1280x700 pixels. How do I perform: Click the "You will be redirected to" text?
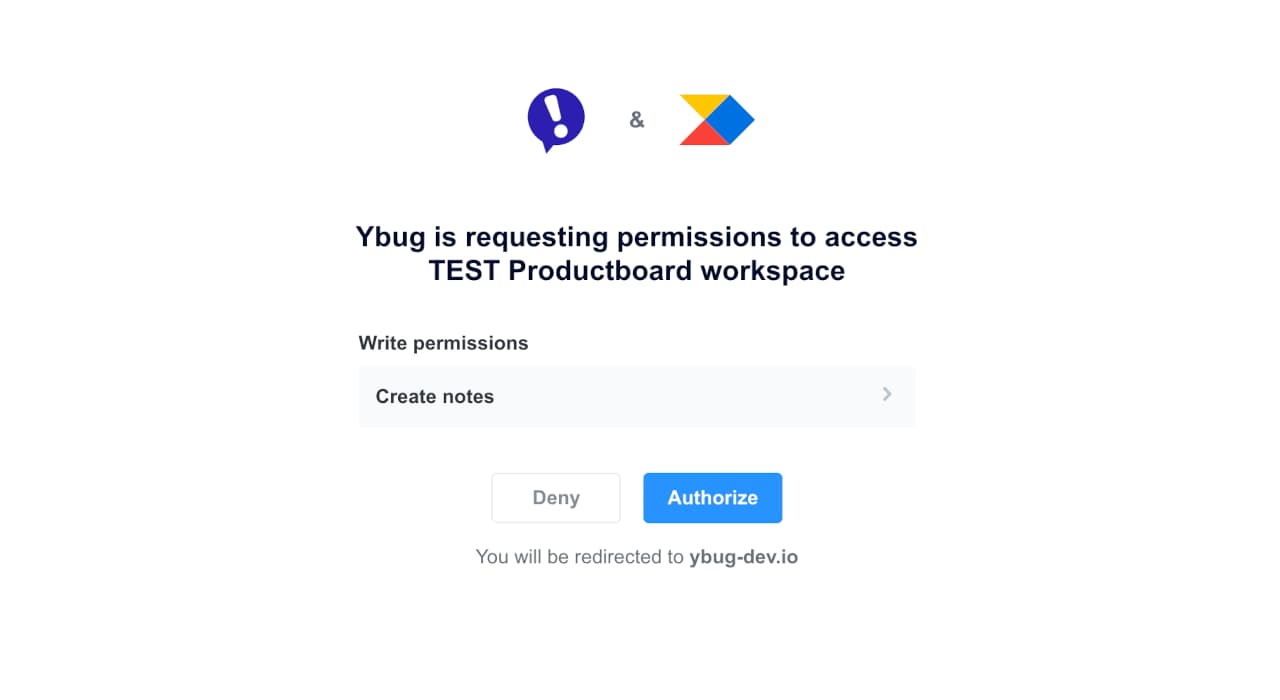point(580,557)
